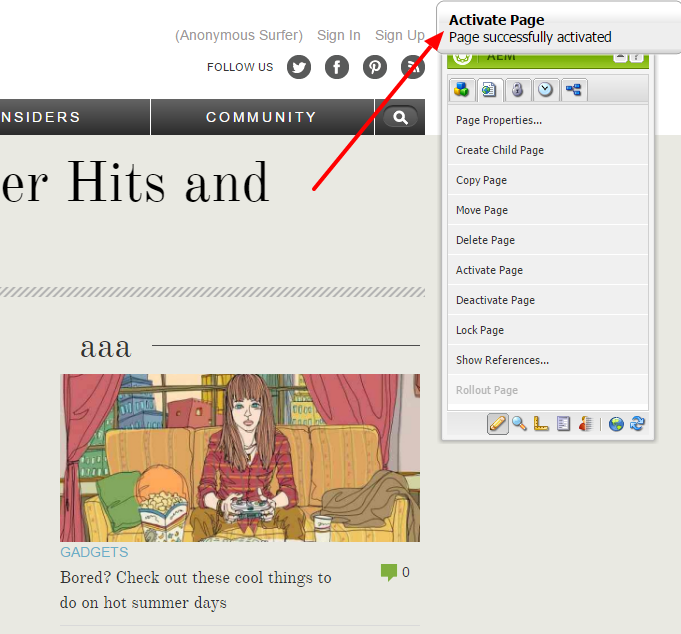This screenshot has width=681, height=634.
Task: Toggle Client Context icon
Action: pos(585,424)
